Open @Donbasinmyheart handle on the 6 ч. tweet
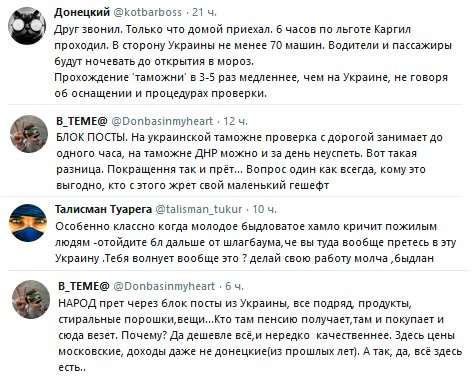Viewport: 474px width, 384px height. [164, 286]
